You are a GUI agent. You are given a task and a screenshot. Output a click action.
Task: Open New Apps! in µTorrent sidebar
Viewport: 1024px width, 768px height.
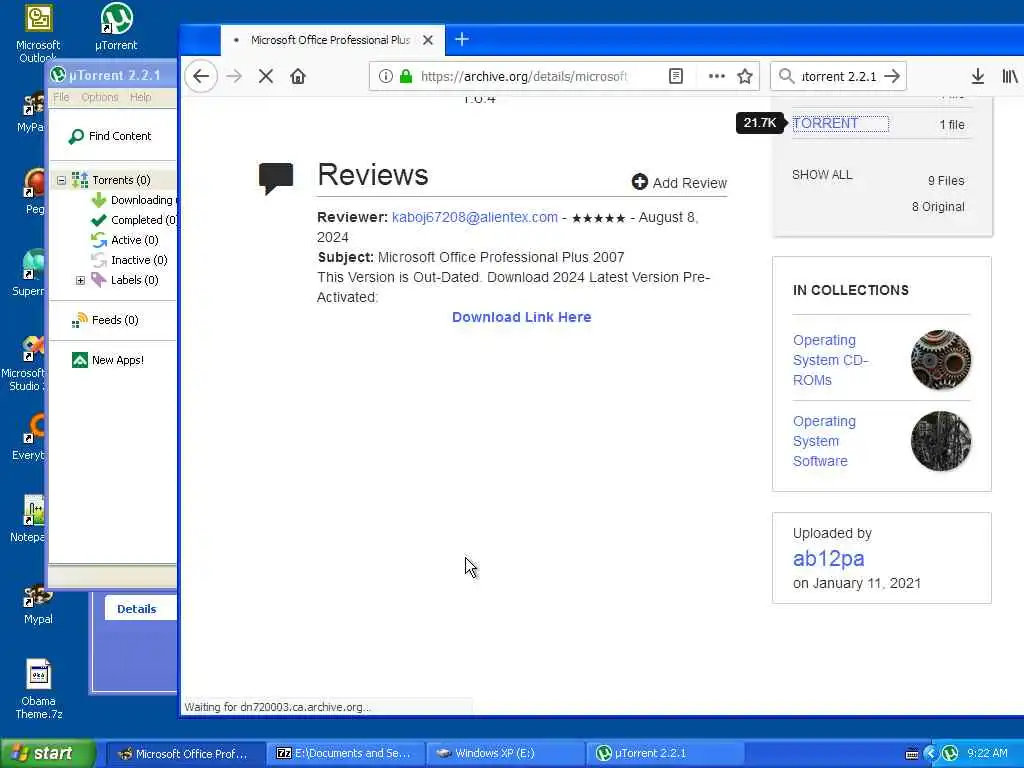tap(108, 360)
